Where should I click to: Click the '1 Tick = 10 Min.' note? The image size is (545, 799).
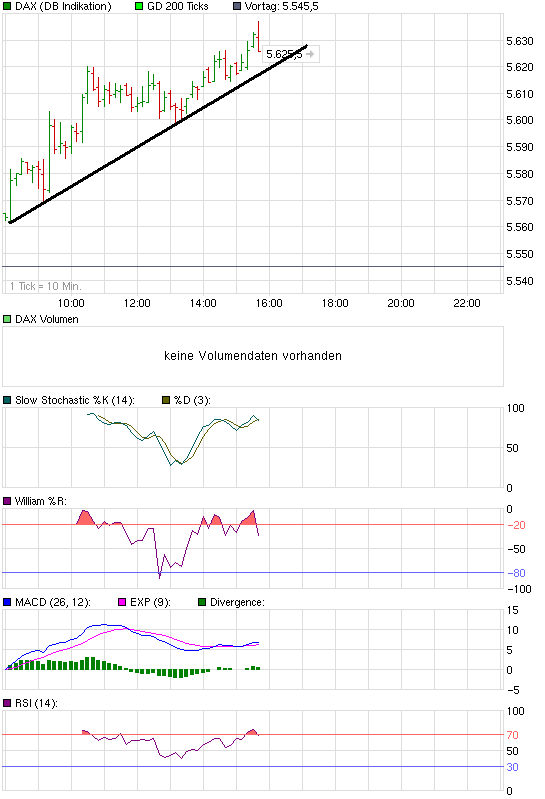[46, 286]
